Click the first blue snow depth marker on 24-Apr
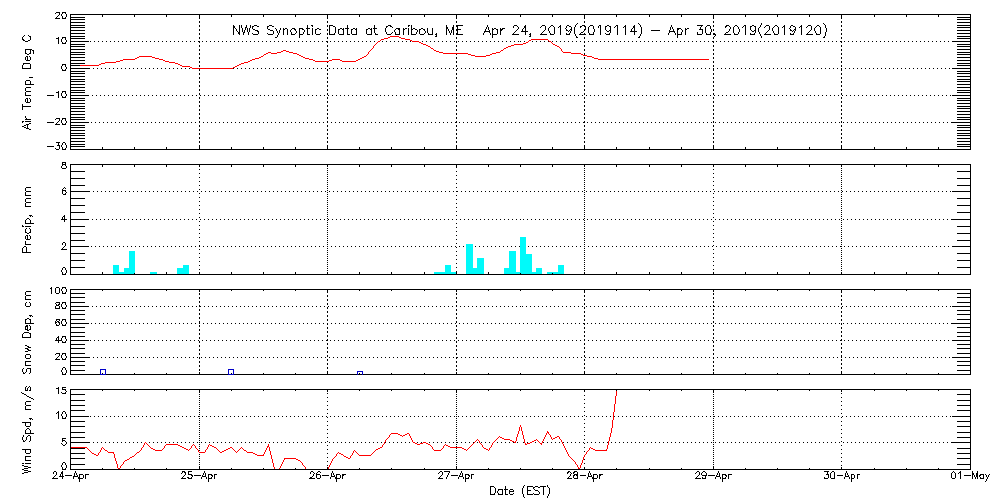Screen dimensions: 1000x500 coord(103,372)
